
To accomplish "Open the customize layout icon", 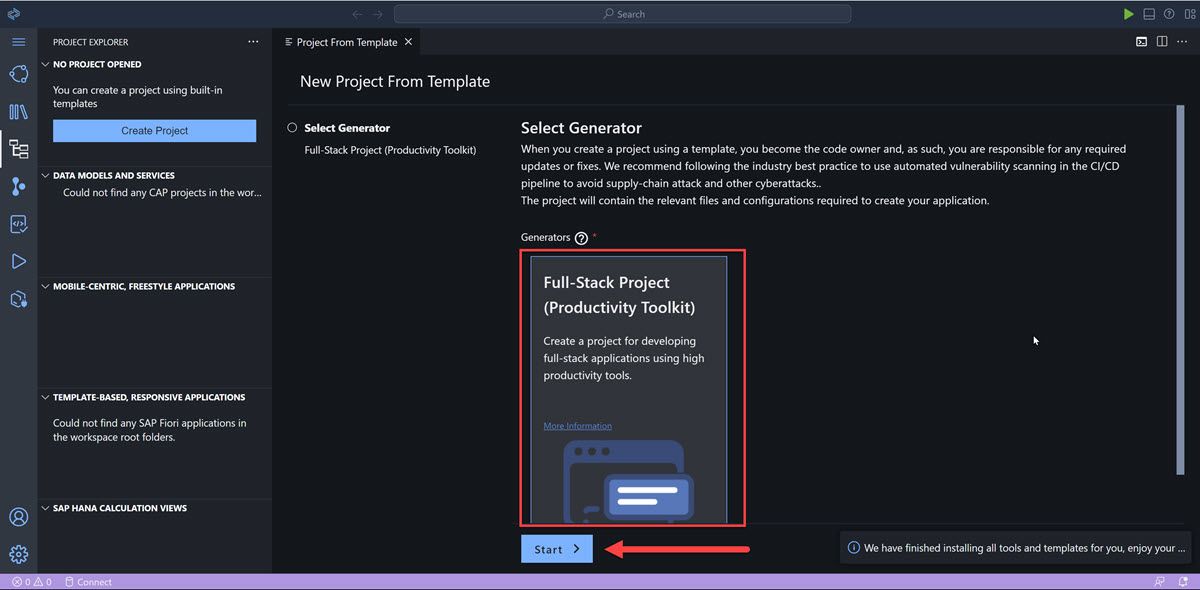I will [1188, 14].
